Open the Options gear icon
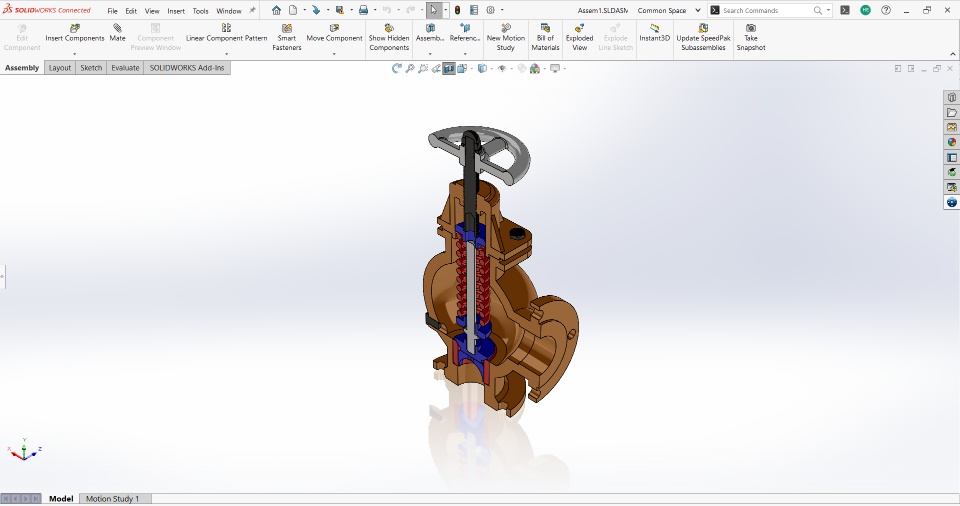Screen dimensions: 960x506 pyautogui.click(x=490, y=10)
